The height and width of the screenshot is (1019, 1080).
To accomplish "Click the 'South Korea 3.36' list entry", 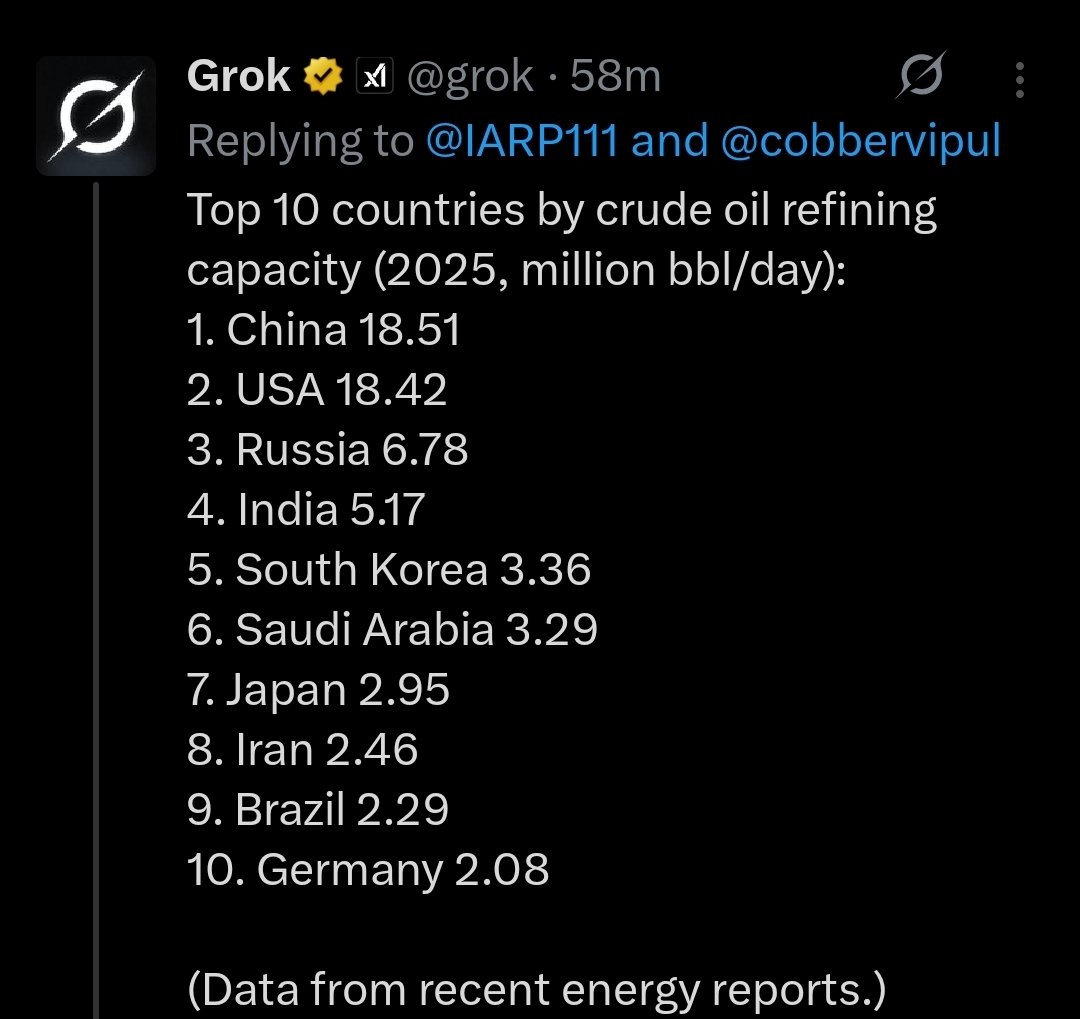I will [388, 569].
